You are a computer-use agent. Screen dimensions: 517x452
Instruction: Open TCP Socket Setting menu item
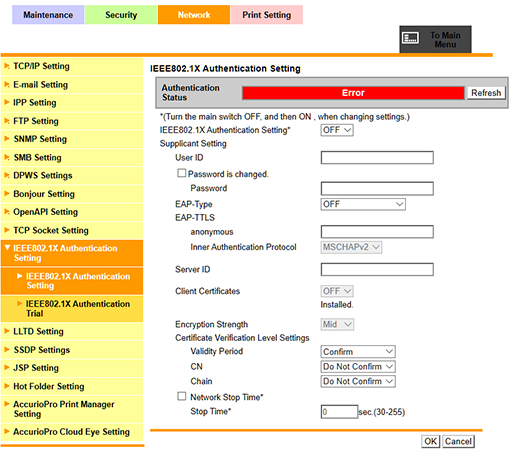click(72, 230)
